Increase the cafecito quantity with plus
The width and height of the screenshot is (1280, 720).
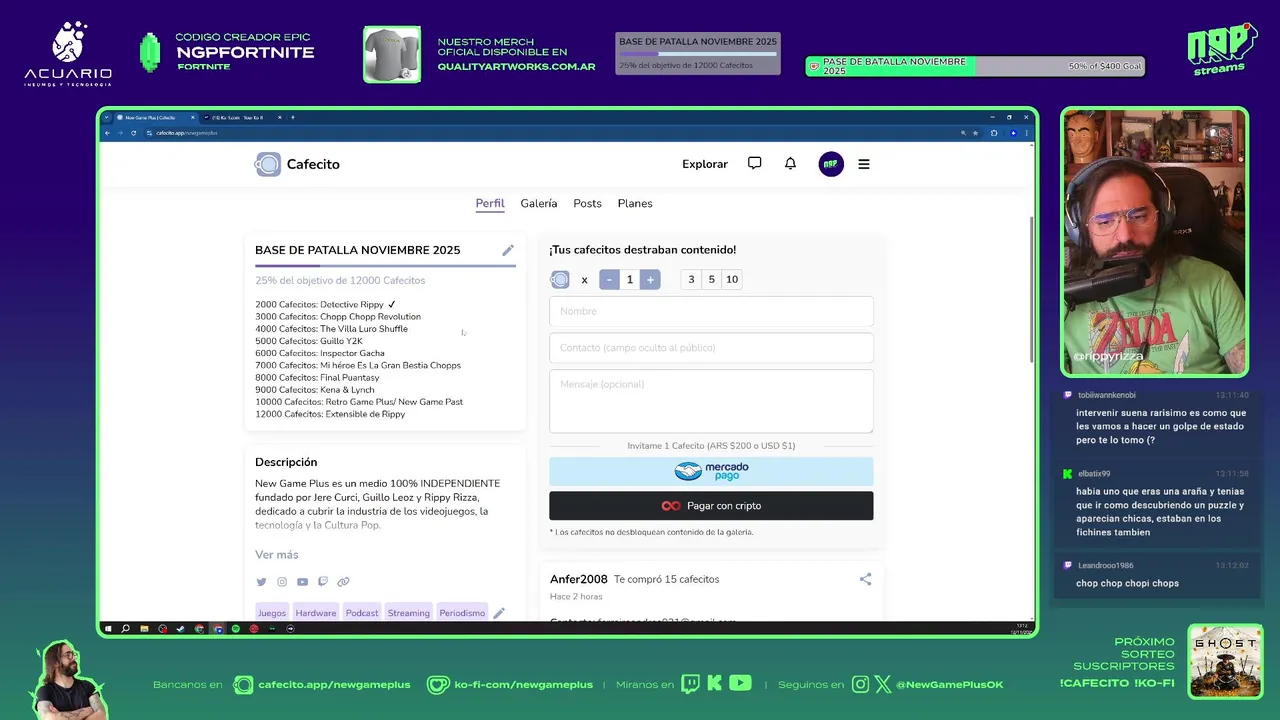650,280
